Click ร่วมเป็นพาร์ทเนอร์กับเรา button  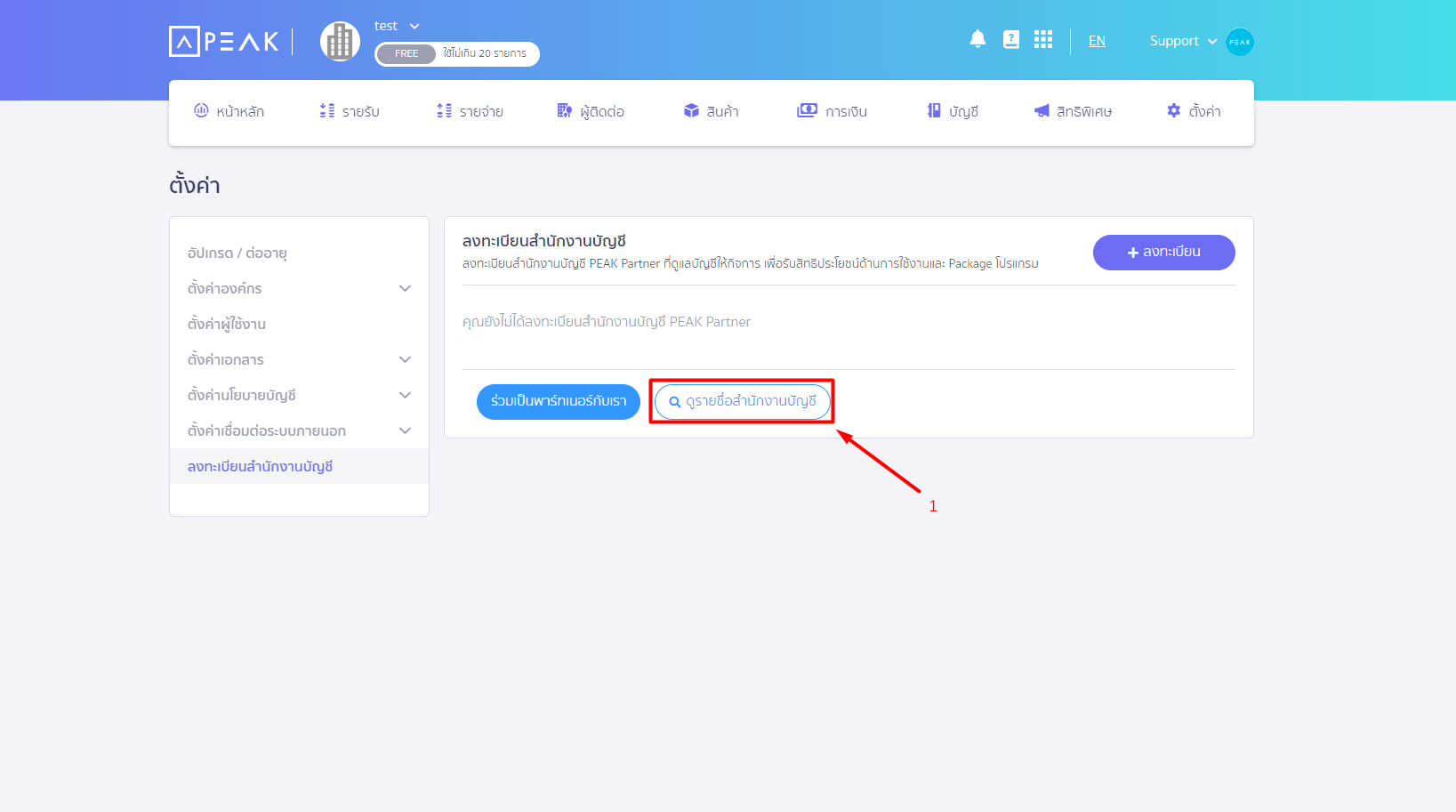click(559, 402)
